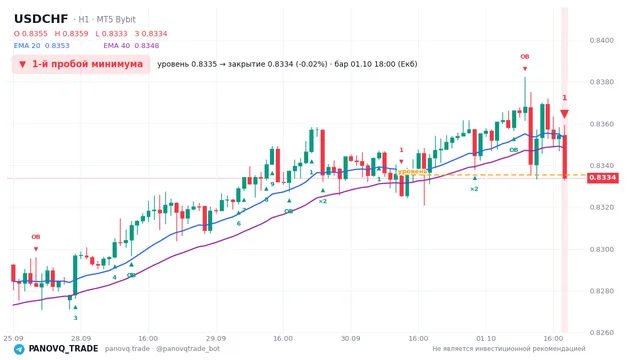Screen dimensions: 640x360
Task: Click the 0.8260 price axis label
Action: tap(602, 333)
